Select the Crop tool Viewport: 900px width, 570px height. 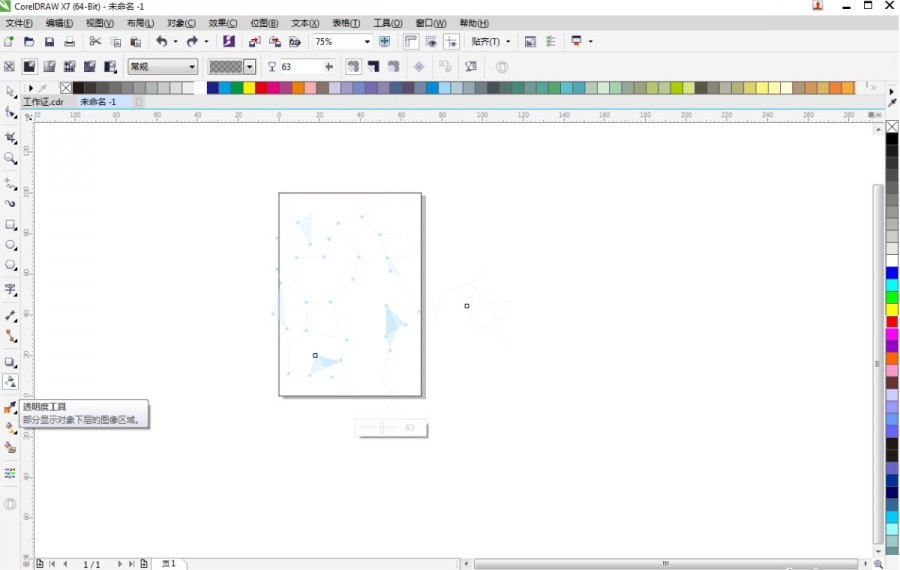point(10,138)
